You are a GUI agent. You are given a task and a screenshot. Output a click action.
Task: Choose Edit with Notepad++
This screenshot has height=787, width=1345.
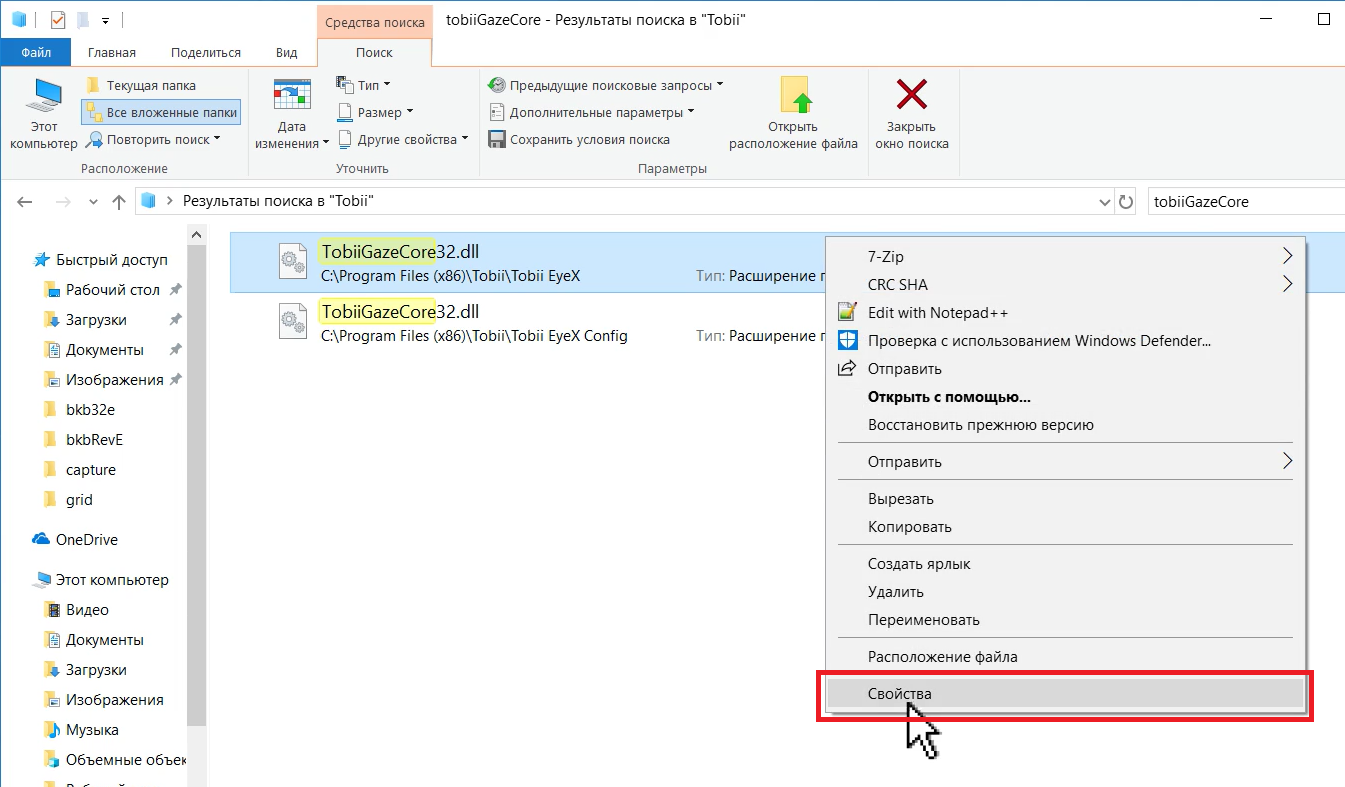(x=1067, y=313)
